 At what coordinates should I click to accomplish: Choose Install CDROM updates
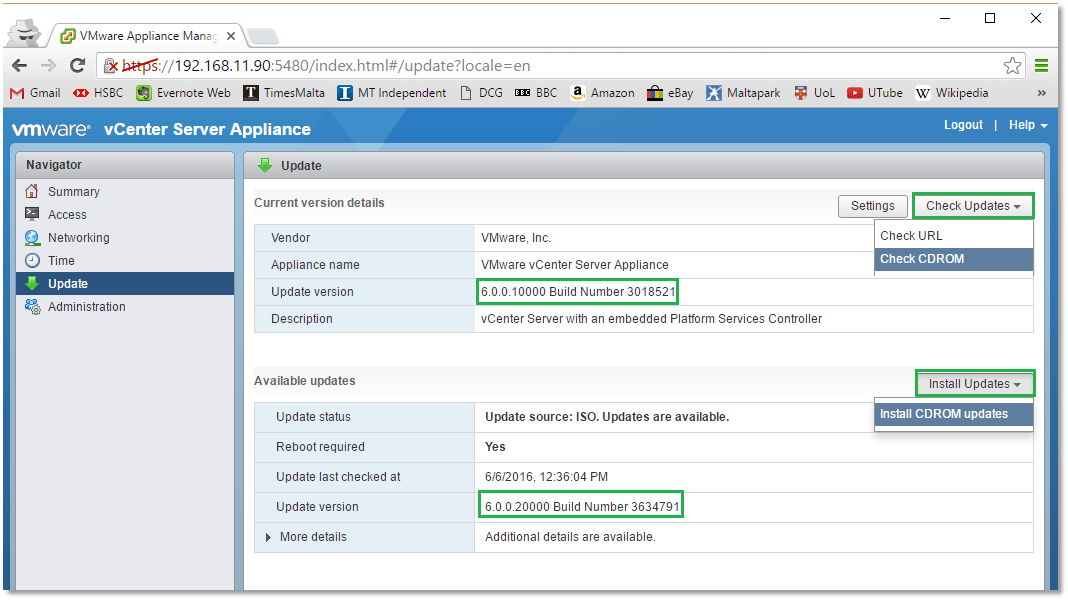coord(954,413)
